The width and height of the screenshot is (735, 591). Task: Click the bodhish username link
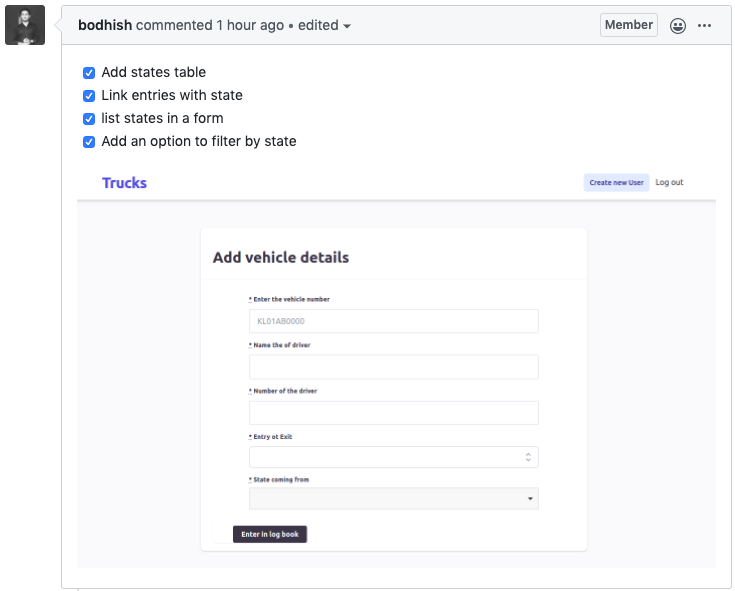pyautogui.click(x=105, y=26)
